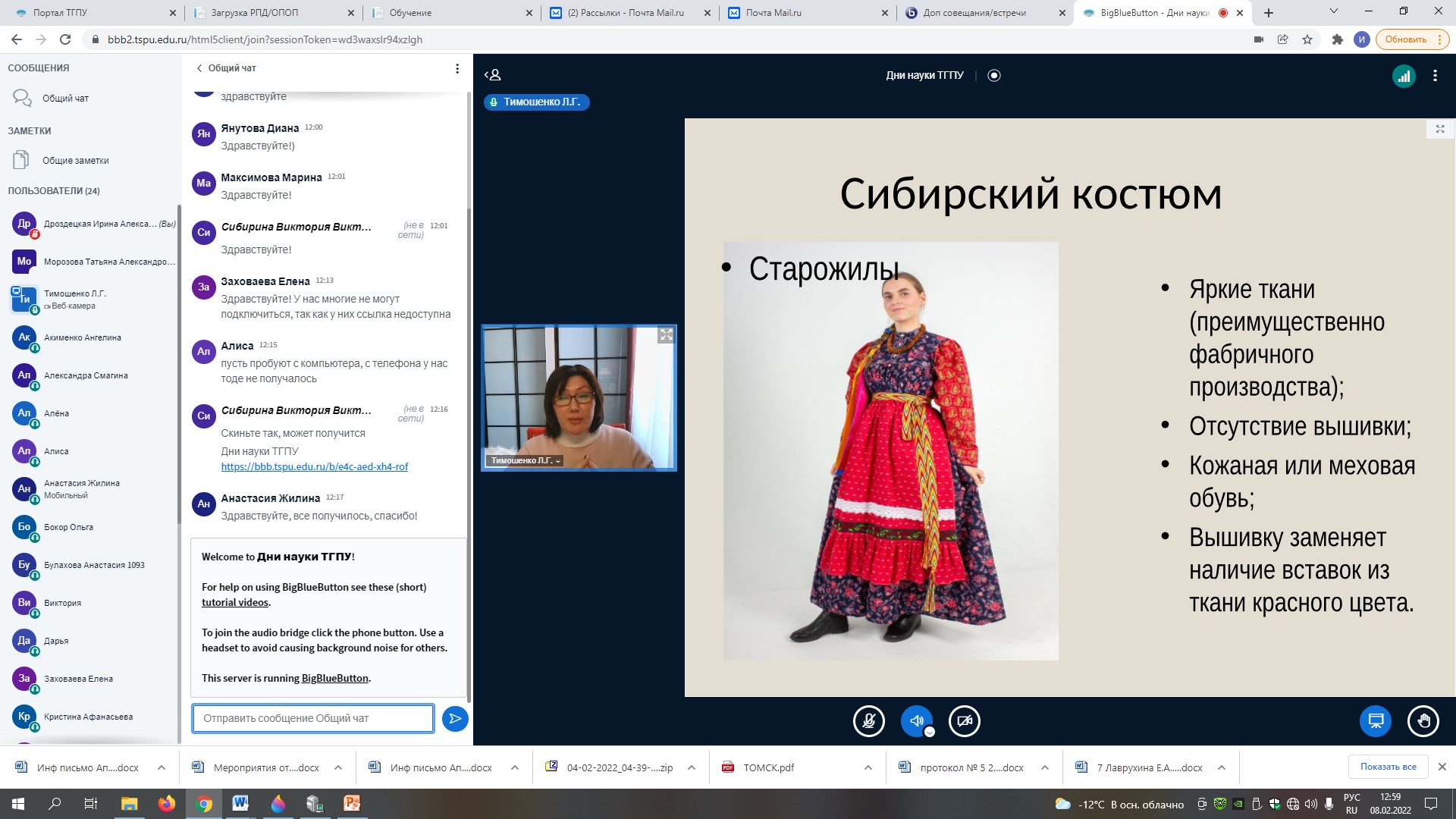Reload the page
This screenshot has width=1456, height=819.
(x=65, y=39)
